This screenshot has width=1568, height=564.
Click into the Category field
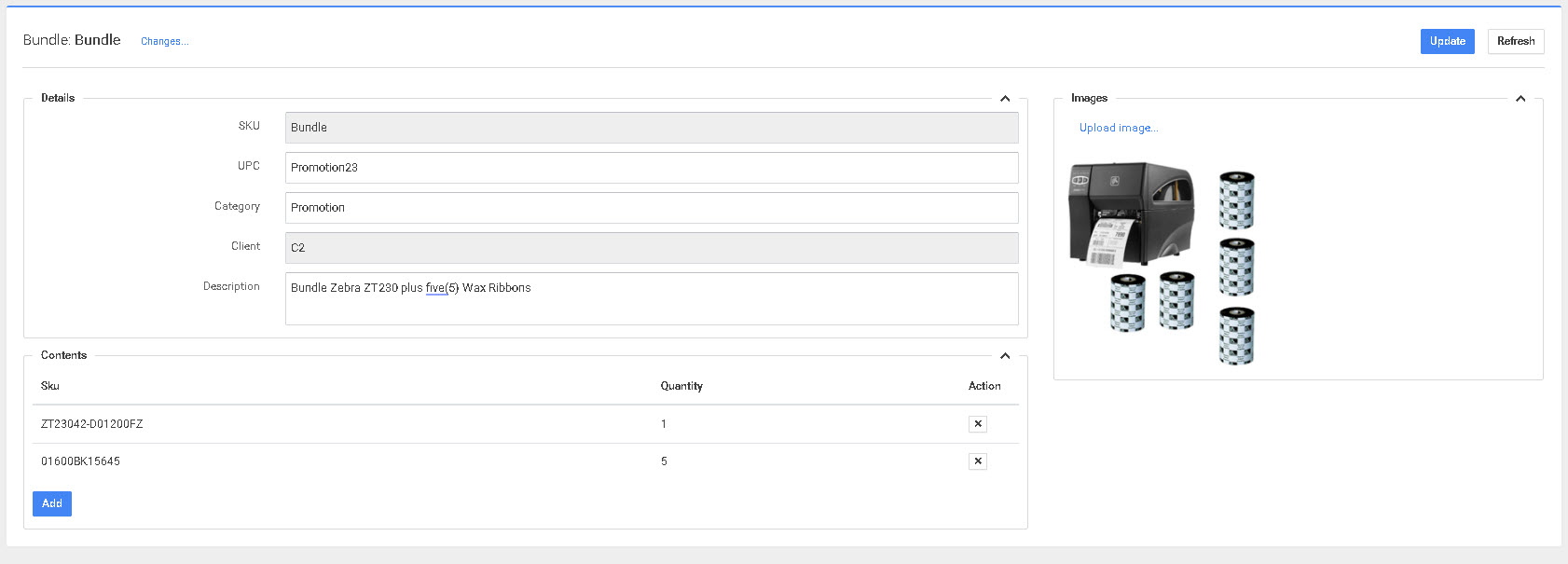tap(651, 208)
